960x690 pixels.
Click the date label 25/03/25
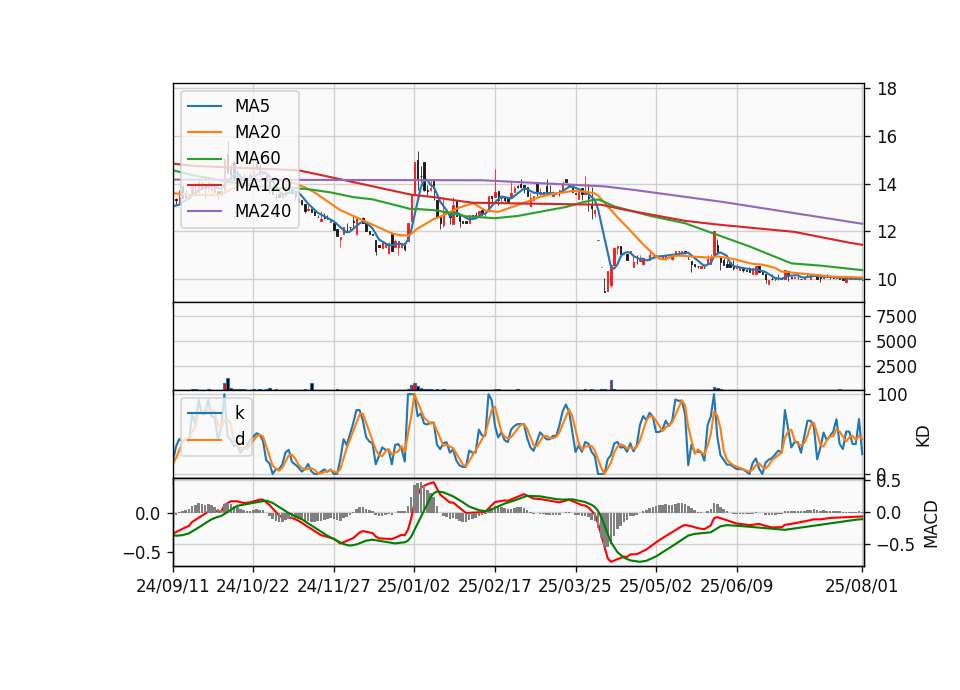[x=575, y=587]
